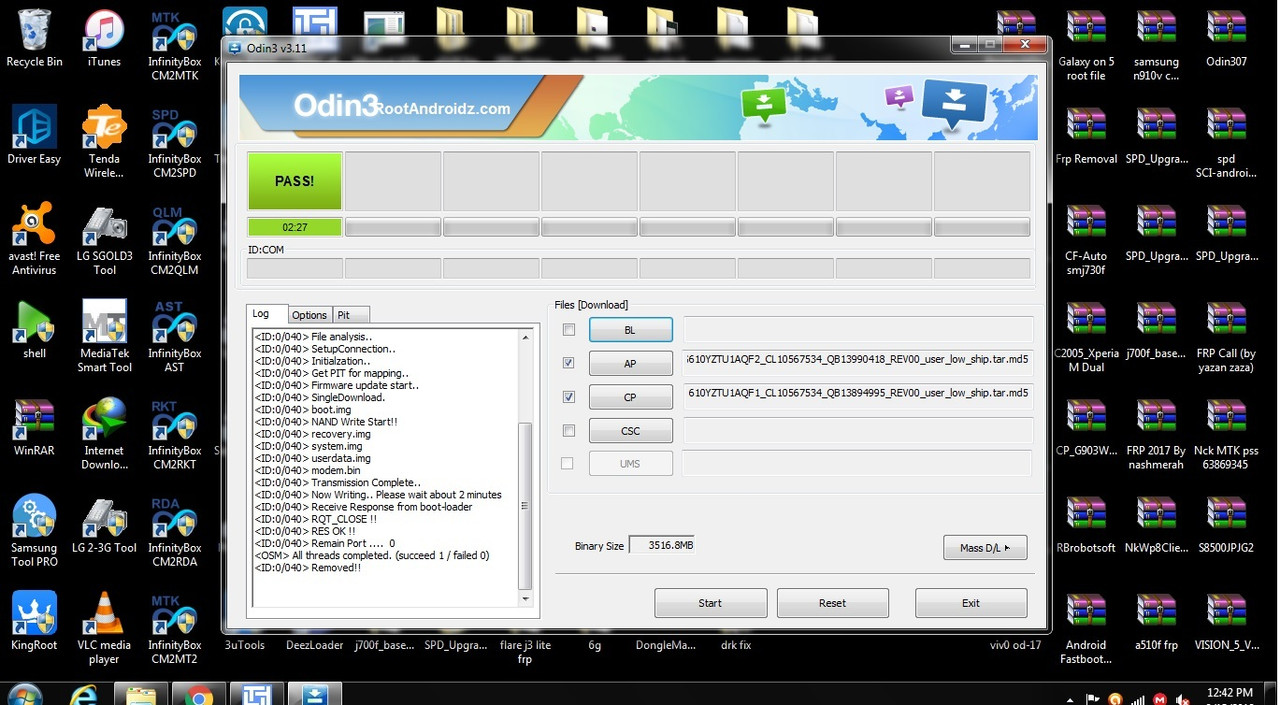Open the Windows Start menu orb
Image resolution: width=1280 pixels, height=705 pixels.
(x=27, y=695)
